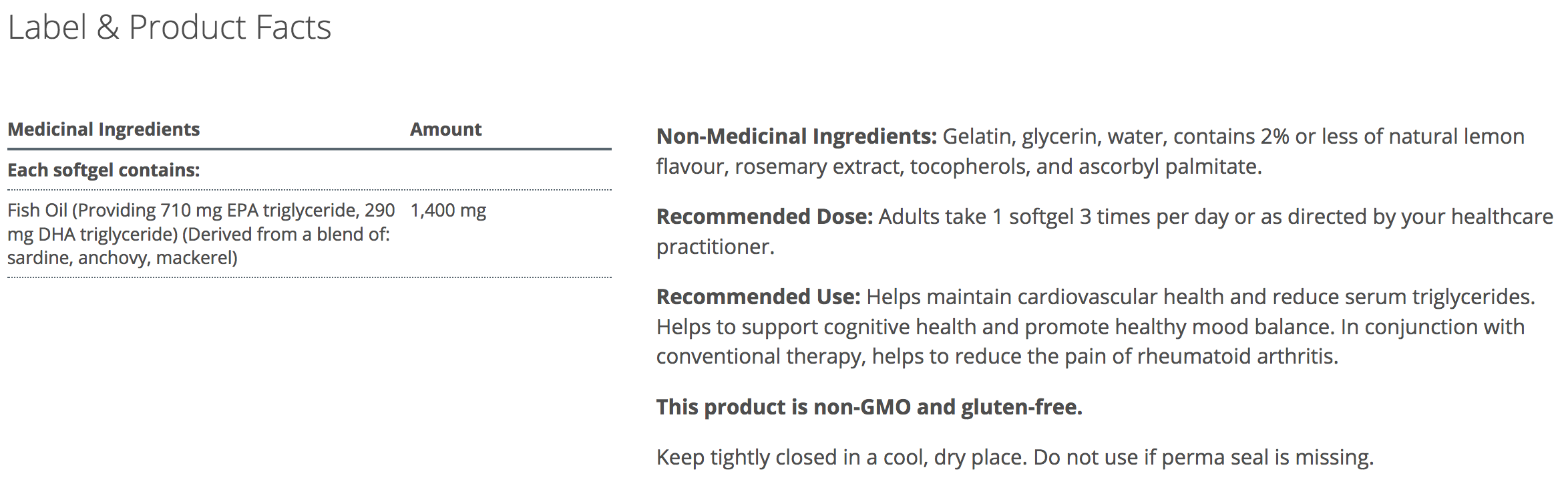This screenshot has width=1568, height=496.
Task: Click the "sardine, anchovy, mackerel)" text line
Action: (122, 258)
